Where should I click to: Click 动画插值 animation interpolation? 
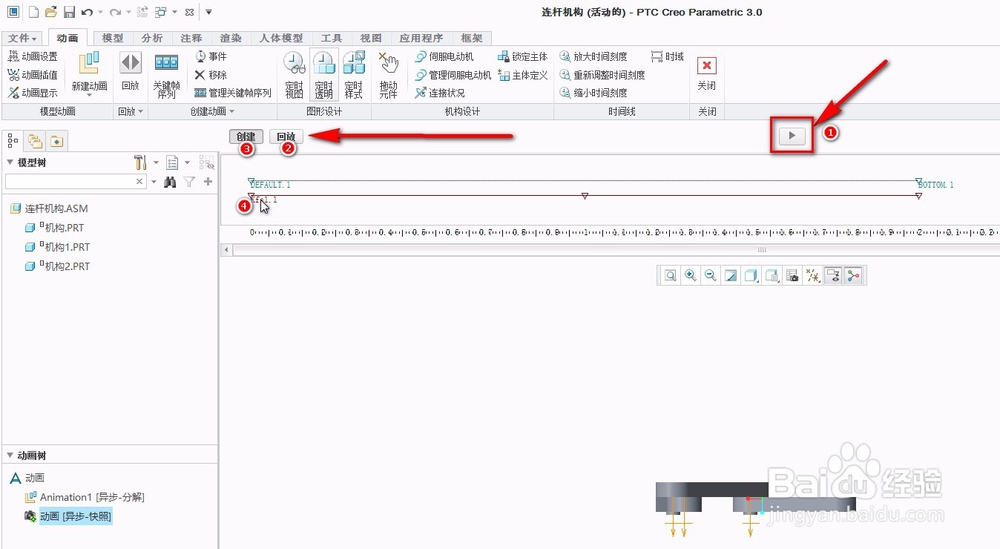tap(33, 75)
